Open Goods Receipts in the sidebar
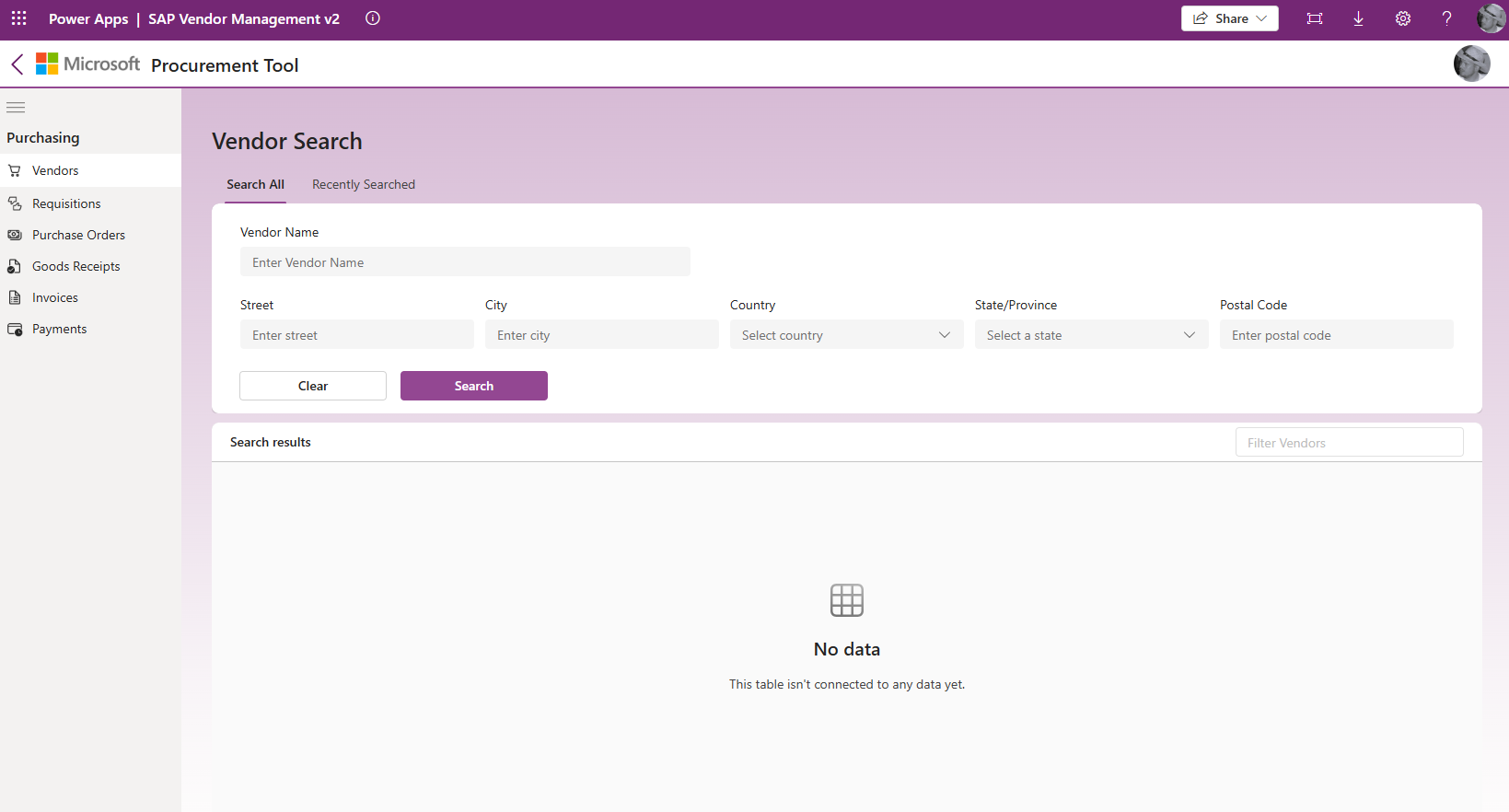Viewport: 1509px width, 812px height. [90, 266]
